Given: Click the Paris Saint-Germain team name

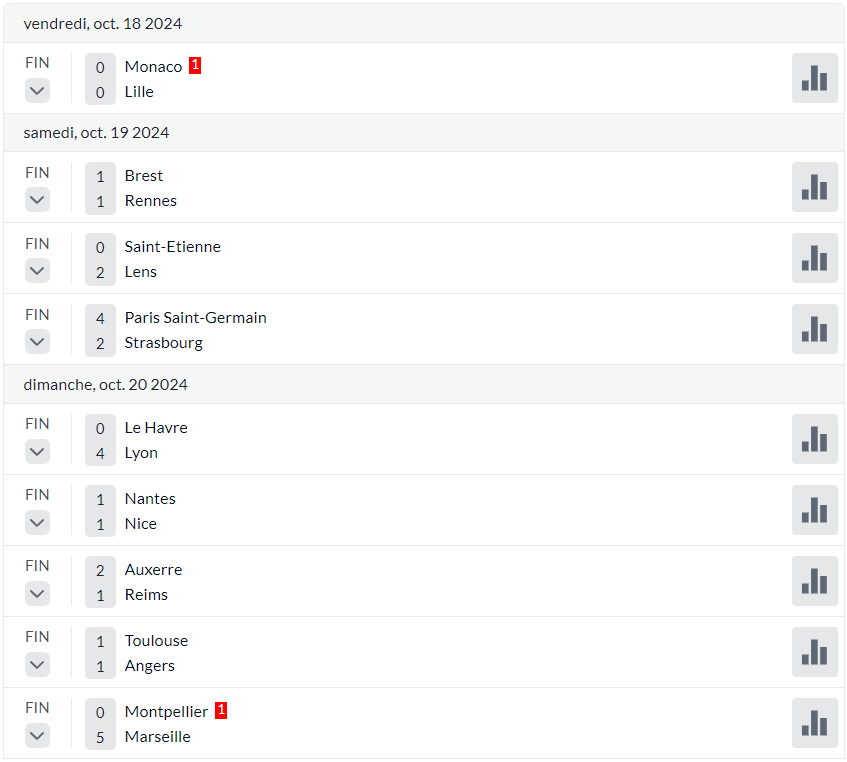Looking at the screenshot, I should click(x=196, y=318).
